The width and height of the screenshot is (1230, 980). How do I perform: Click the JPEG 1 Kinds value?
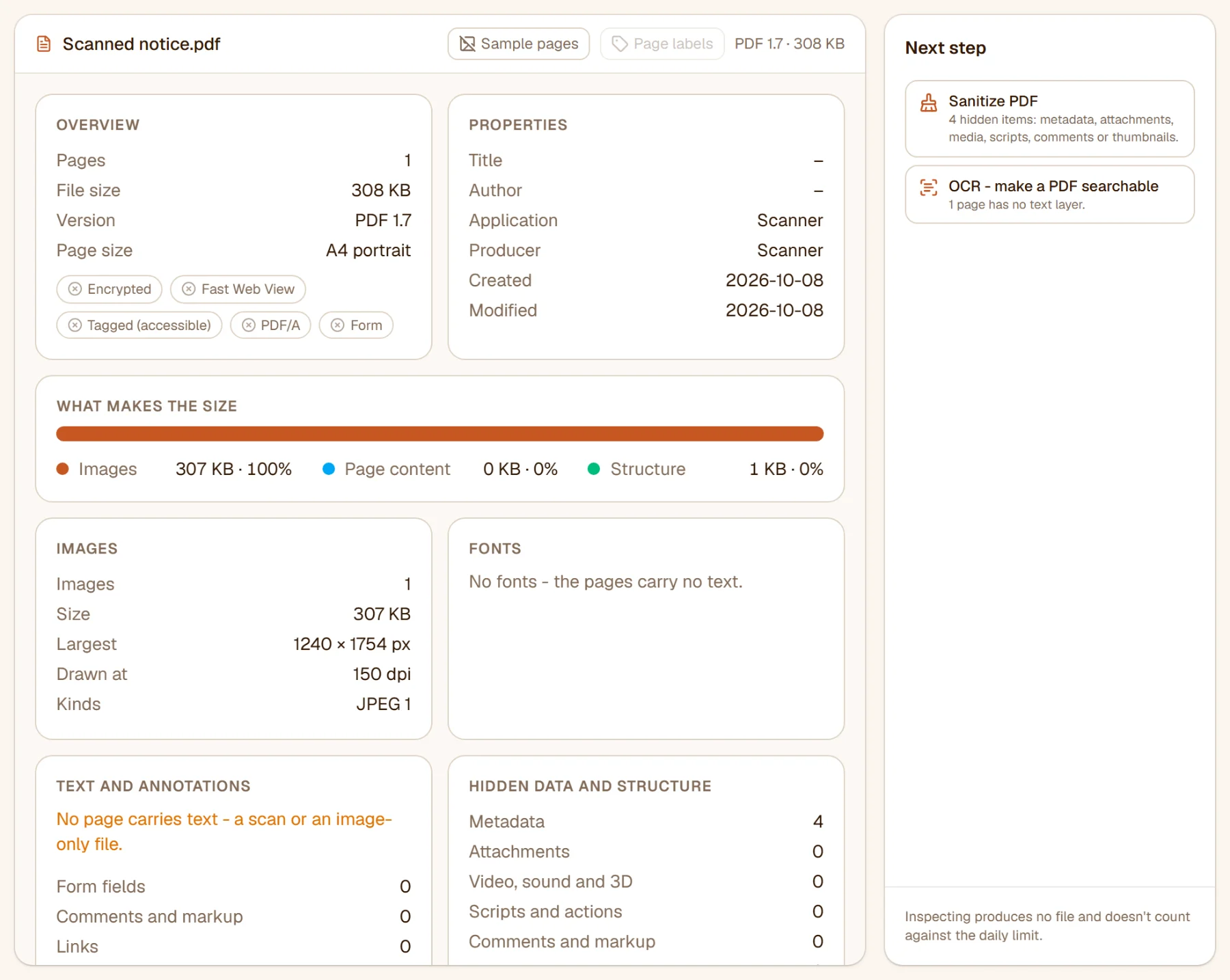click(x=383, y=704)
